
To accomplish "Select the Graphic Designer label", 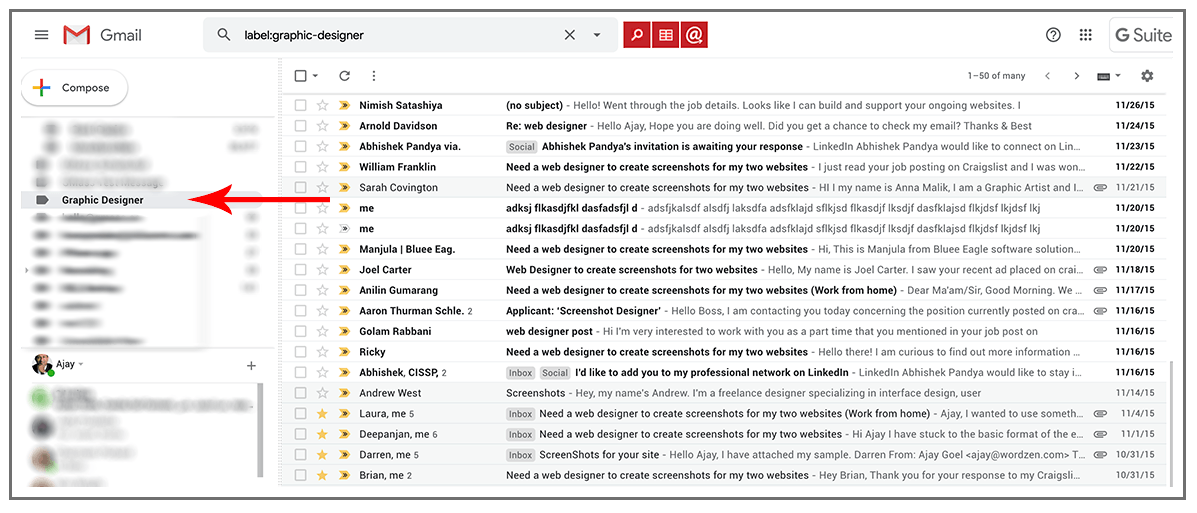I will (102, 200).
